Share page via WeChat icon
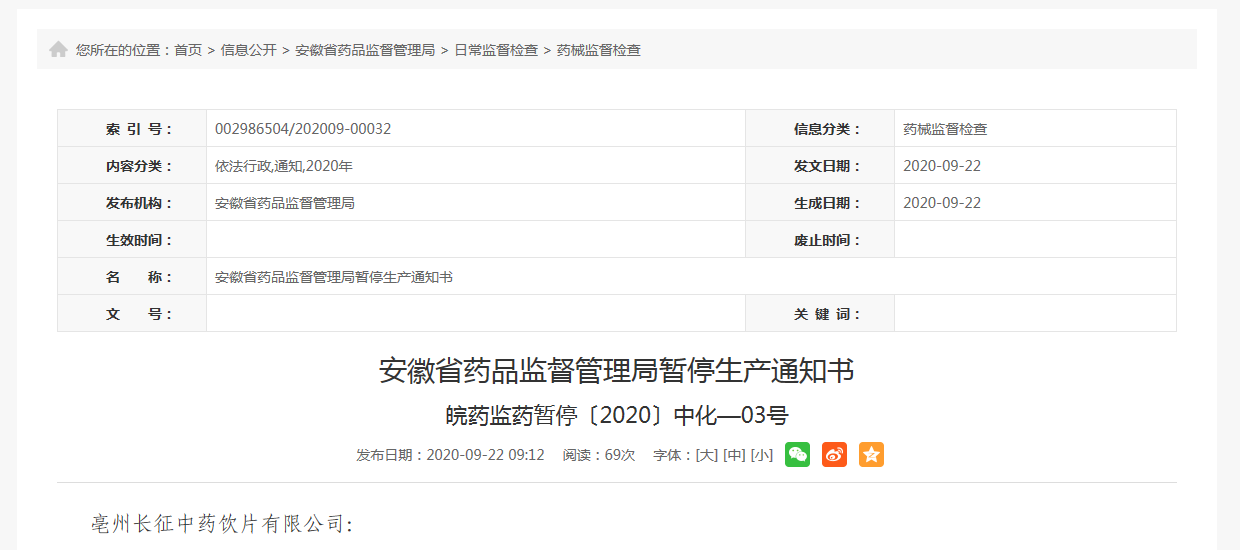The width and height of the screenshot is (1240, 550). [797, 455]
